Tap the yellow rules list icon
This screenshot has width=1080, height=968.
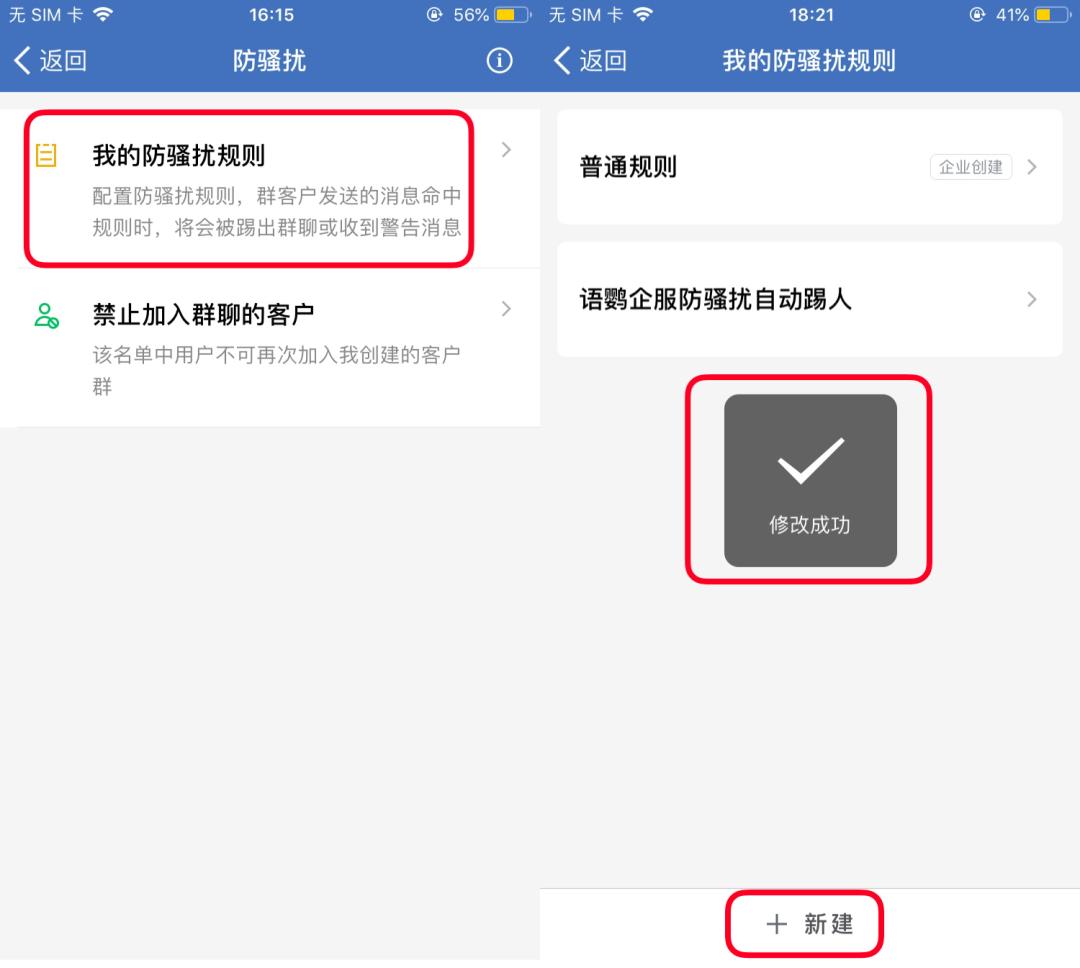(46, 155)
